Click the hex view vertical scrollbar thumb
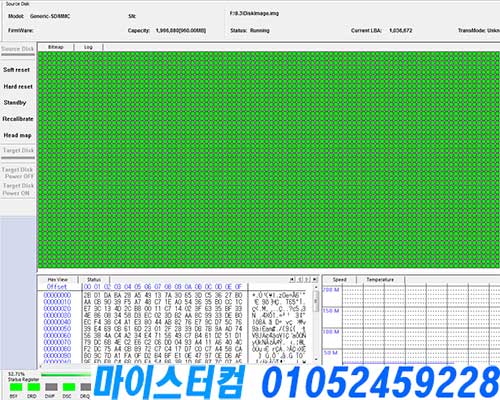Viewport: 500px width, 400px height. (x=316, y=301)
